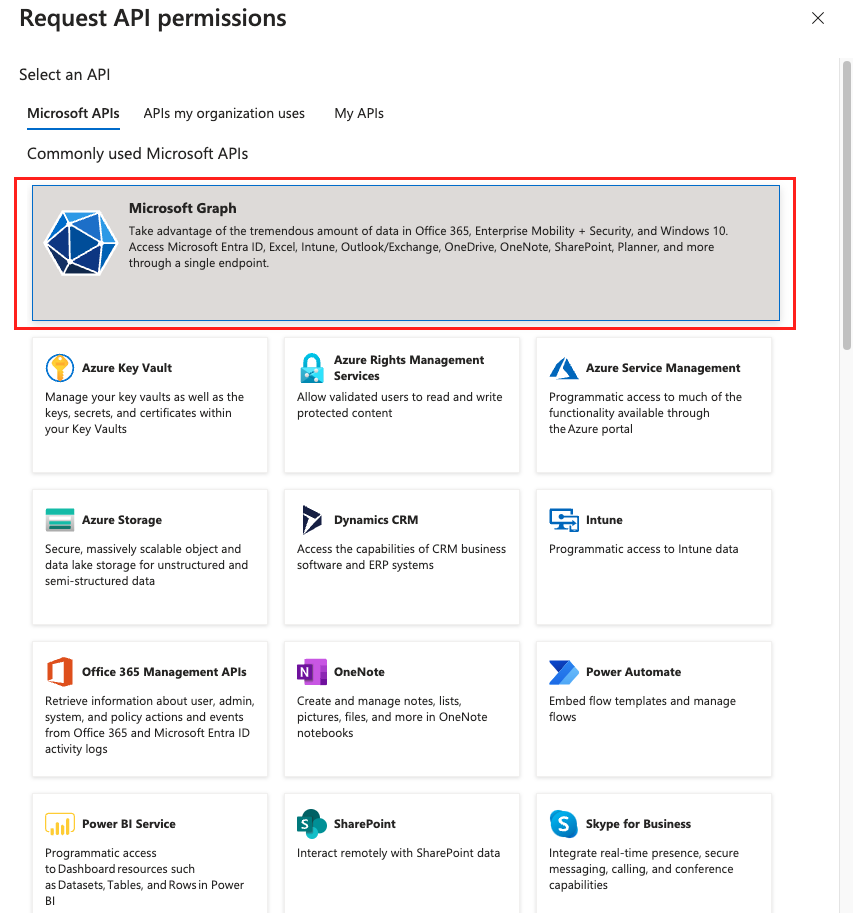
Task: Choose the Dynamics CRM title
Action: pos(376,520)
